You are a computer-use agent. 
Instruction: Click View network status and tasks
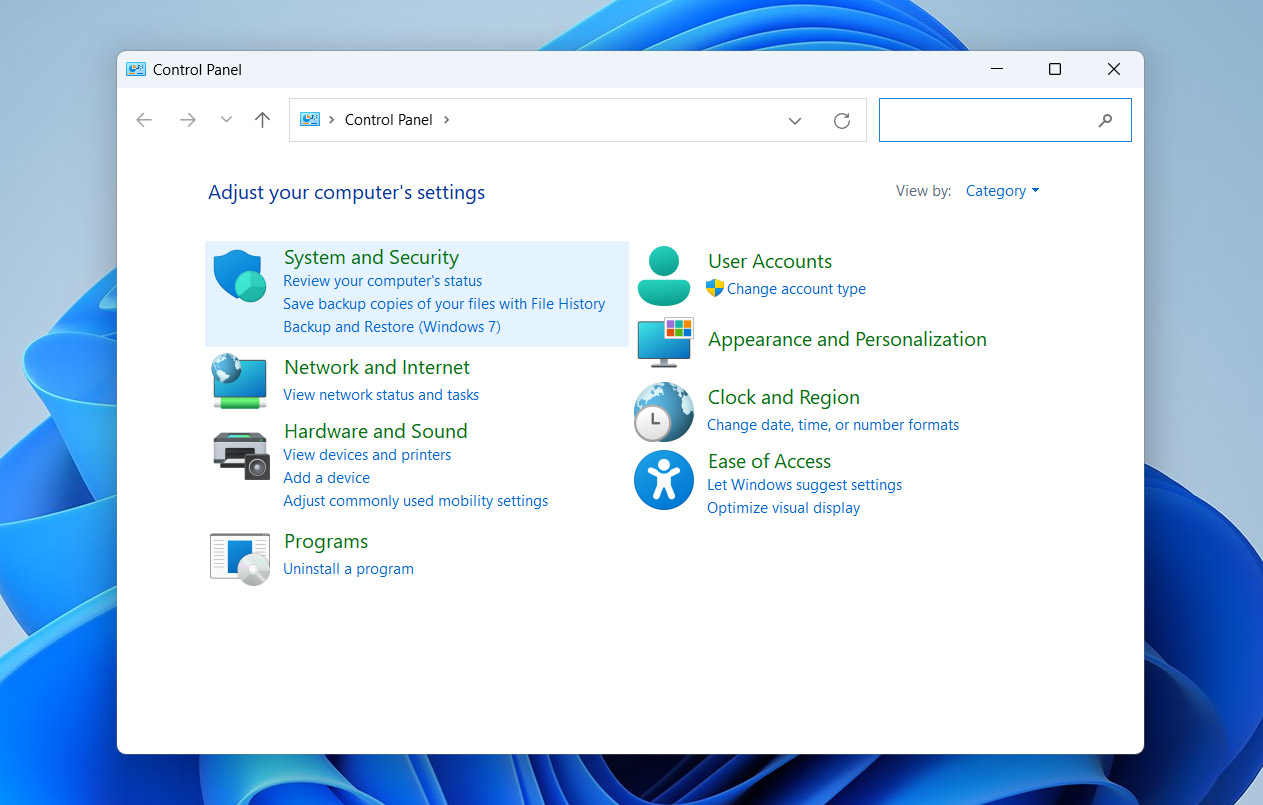(x=381, y=395)
